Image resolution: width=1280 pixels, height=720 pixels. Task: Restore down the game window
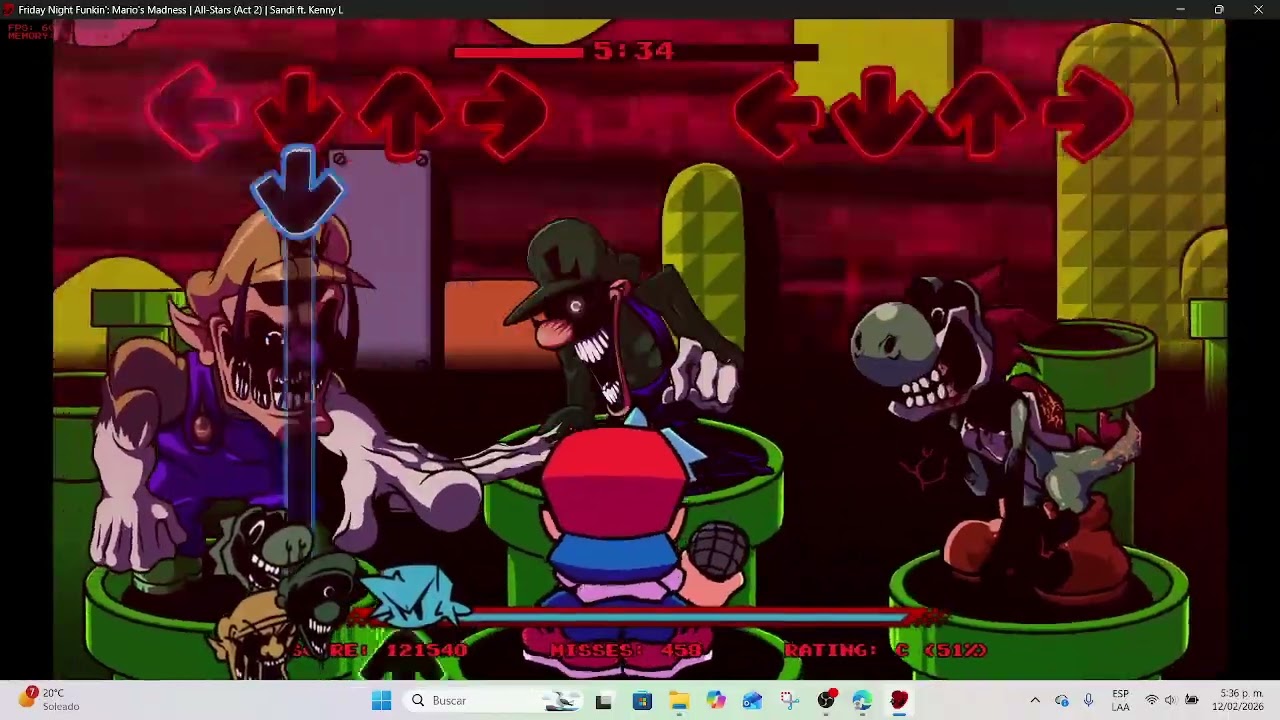[x=1219, y=10]
